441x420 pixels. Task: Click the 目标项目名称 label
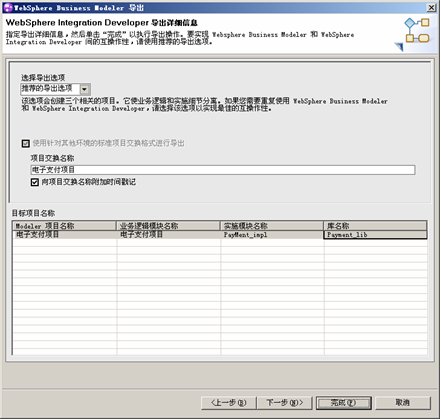[33, 213]
